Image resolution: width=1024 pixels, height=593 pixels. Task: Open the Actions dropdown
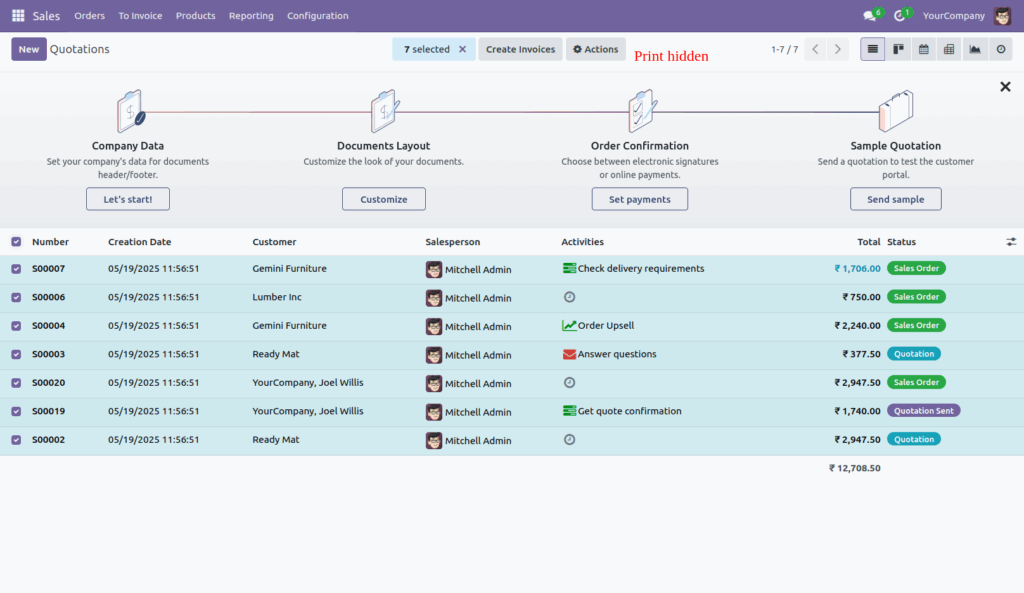click(595, 48)
